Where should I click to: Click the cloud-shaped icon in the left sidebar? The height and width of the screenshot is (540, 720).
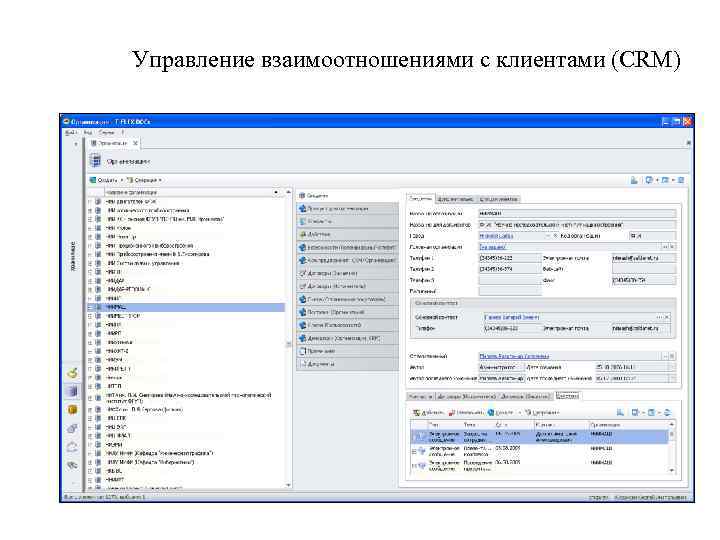[73, 447]
